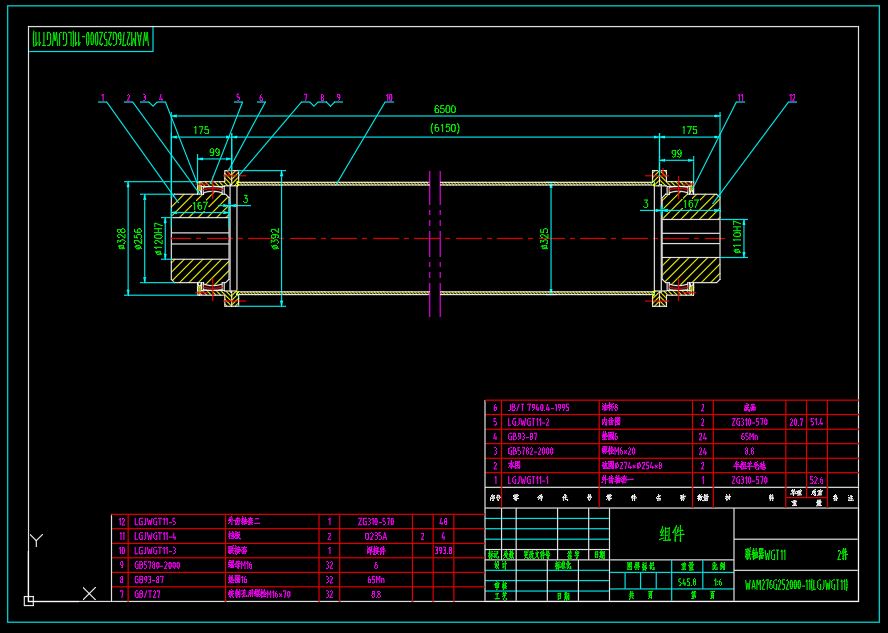Click the 545.8 total weight value
This screenshot has width=888, height=633.
coord(687,581)
